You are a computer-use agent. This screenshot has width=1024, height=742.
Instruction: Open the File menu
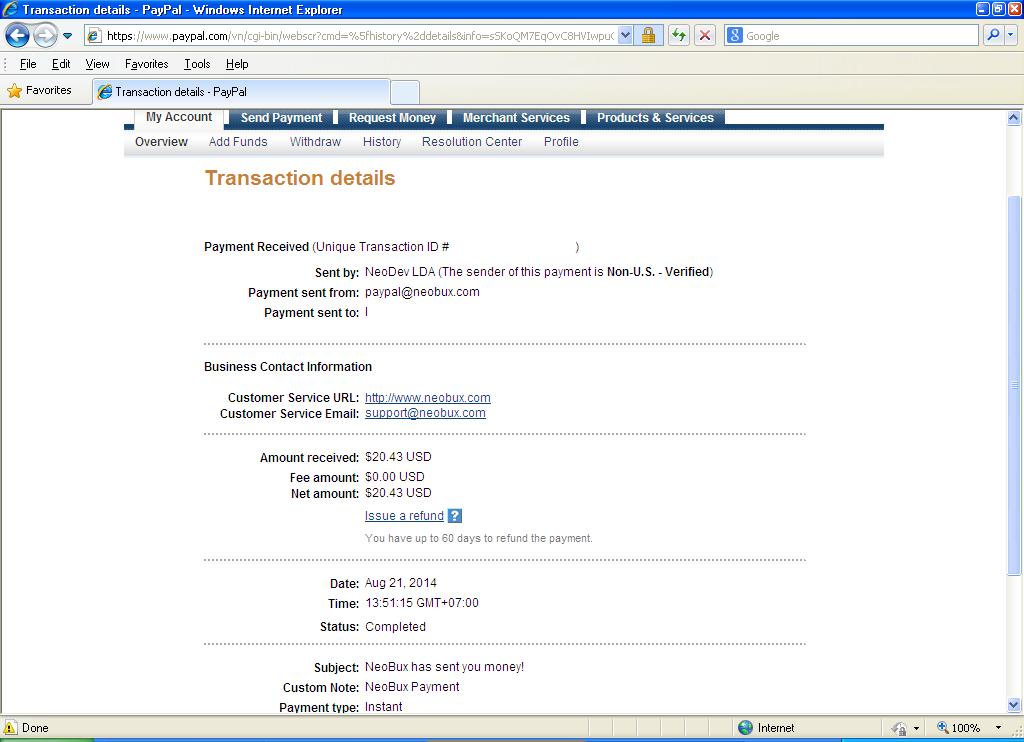(28, 64)
